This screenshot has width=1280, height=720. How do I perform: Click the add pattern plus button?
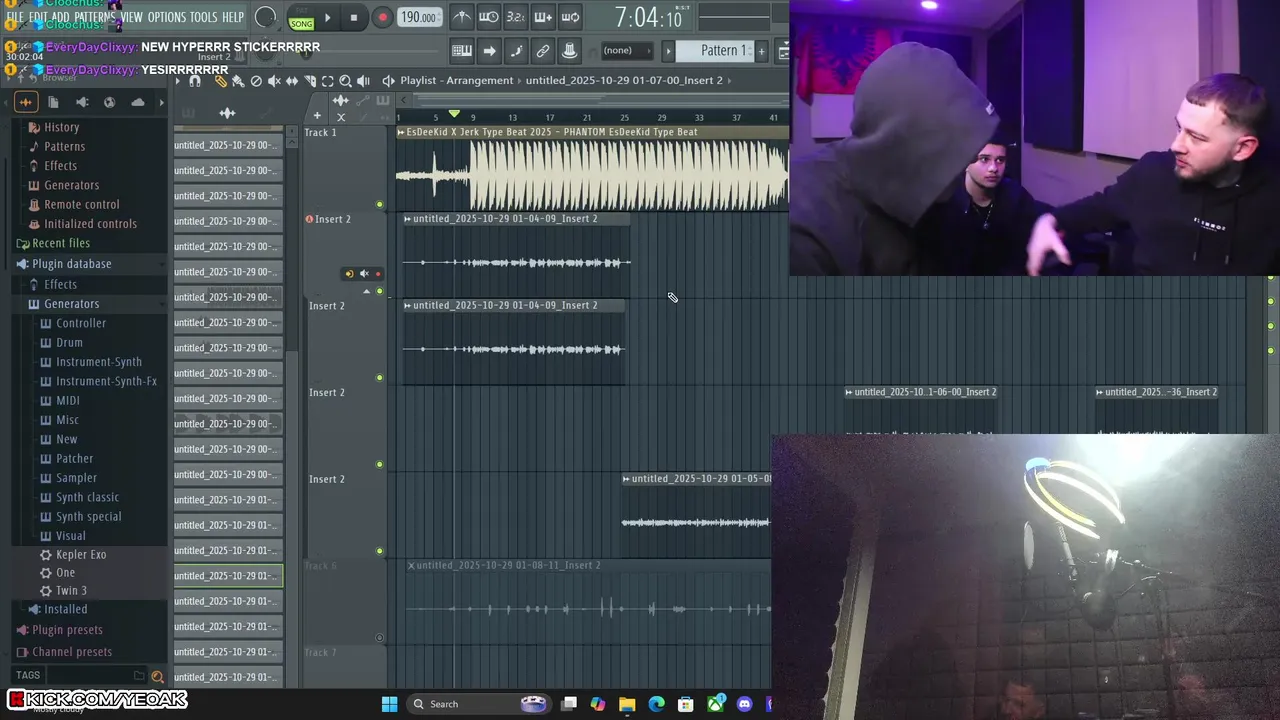coord(761,51)
